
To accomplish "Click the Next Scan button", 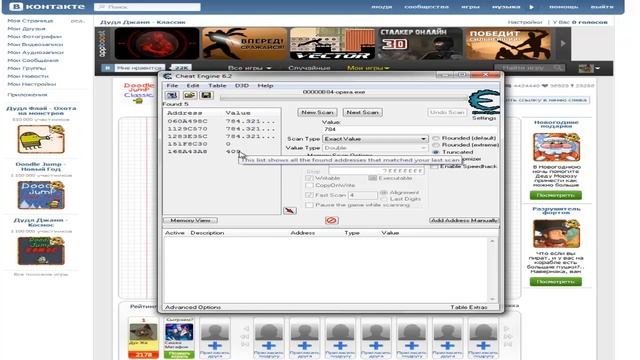I will coord(362,112).
